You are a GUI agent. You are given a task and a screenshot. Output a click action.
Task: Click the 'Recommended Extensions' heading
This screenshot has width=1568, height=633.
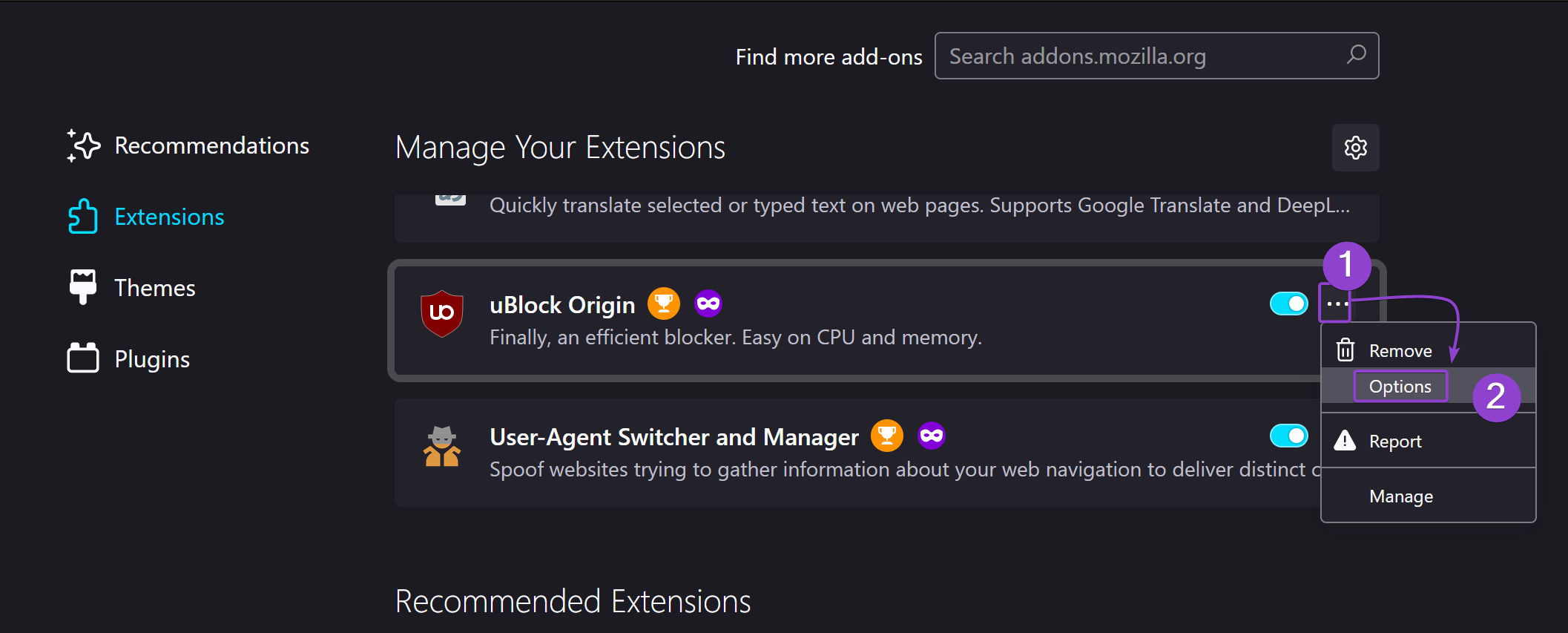coord(573,601)
